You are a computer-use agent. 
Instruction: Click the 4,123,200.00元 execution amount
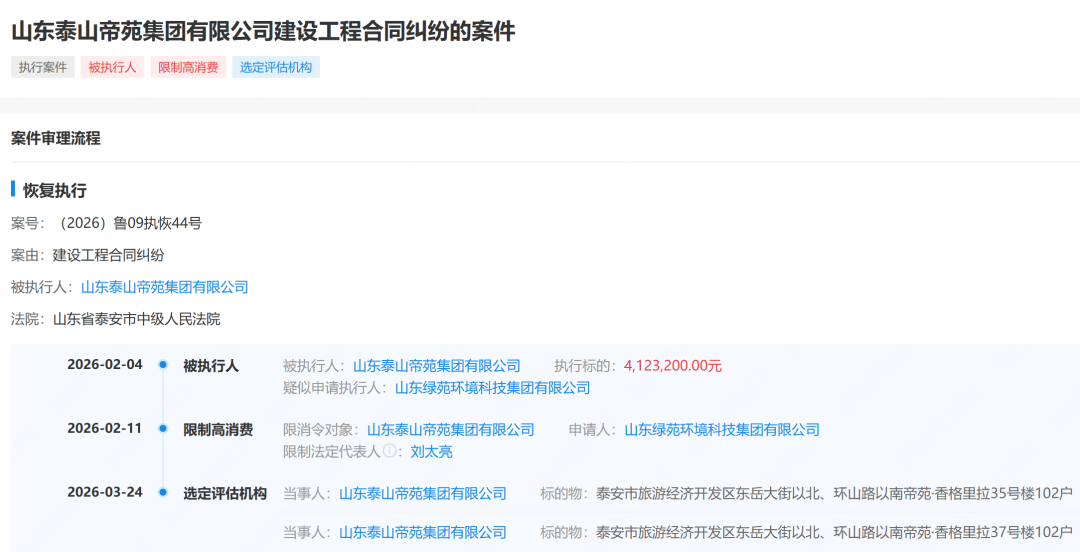(x=672, y=366)
